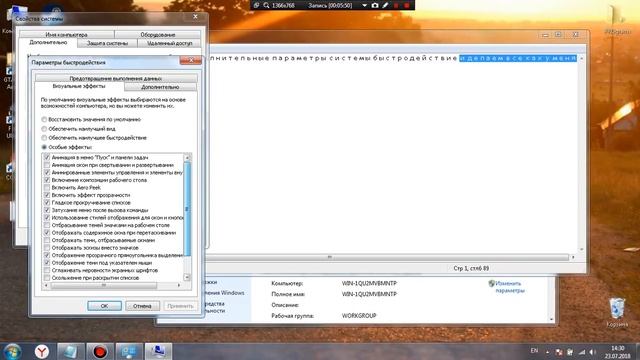
Task: Open the Дополнительно tab in performance options
Action: click(x=160, y=87)
